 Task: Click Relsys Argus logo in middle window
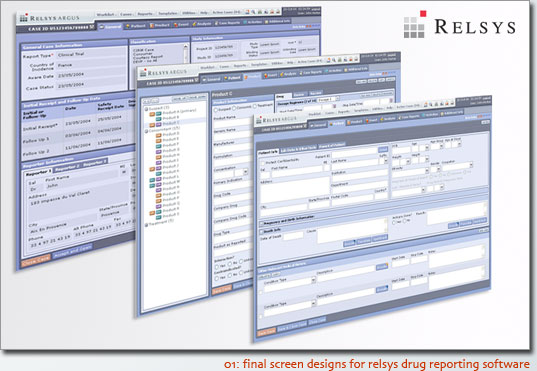tap(163, 73)
